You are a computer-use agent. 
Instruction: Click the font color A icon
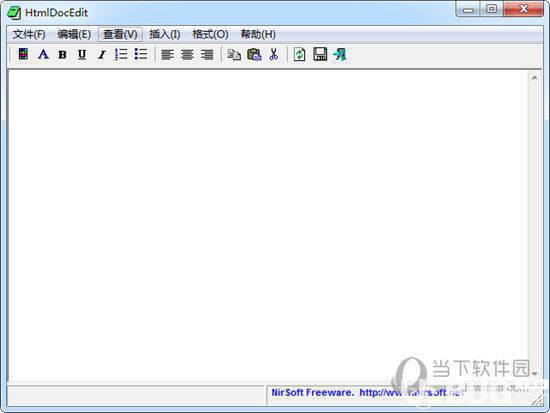click(x=43, y=54)
